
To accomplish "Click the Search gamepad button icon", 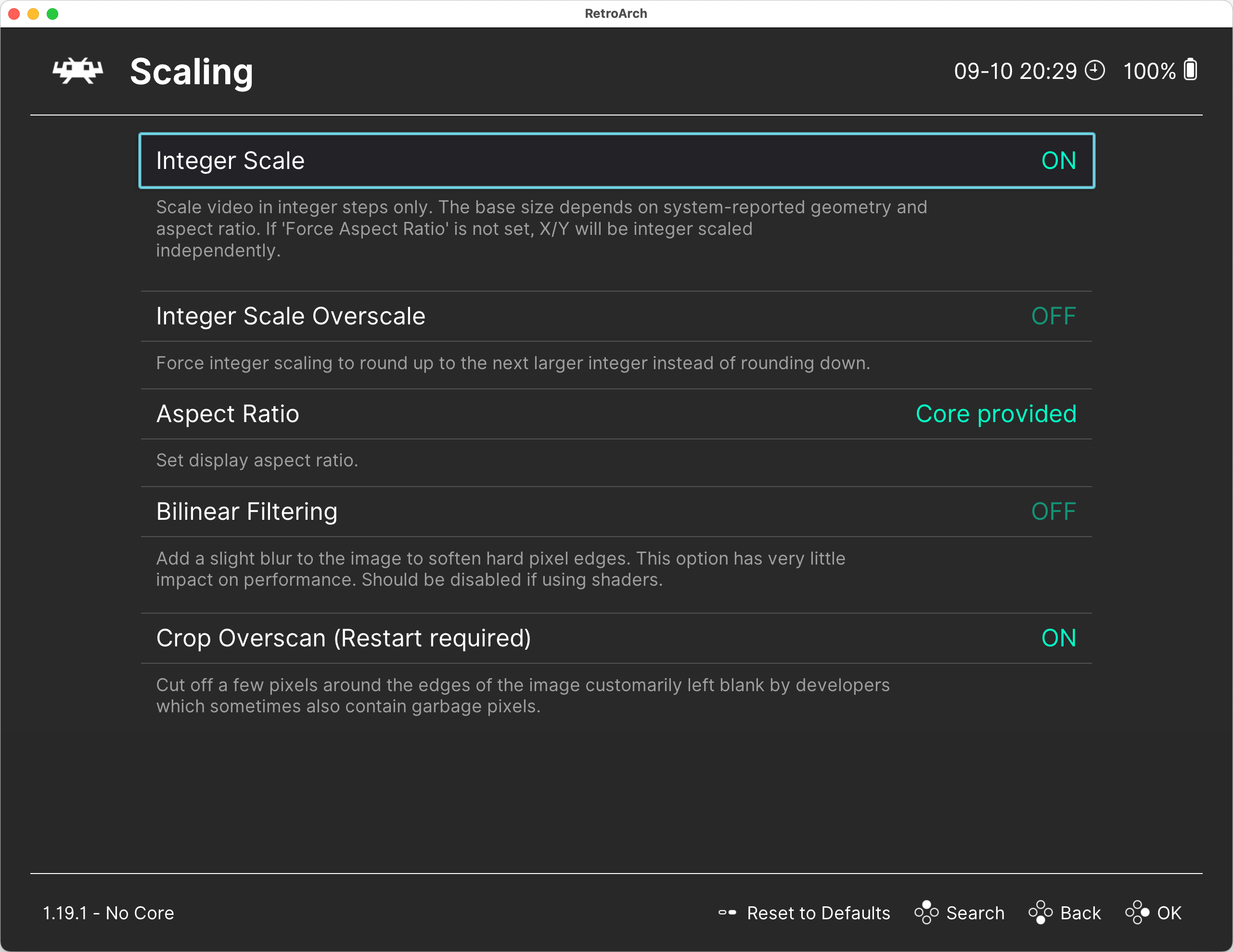I will 926,913.
